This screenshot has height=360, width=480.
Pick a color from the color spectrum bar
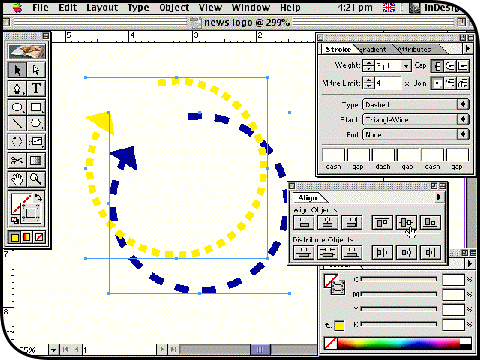pos(399,343)
